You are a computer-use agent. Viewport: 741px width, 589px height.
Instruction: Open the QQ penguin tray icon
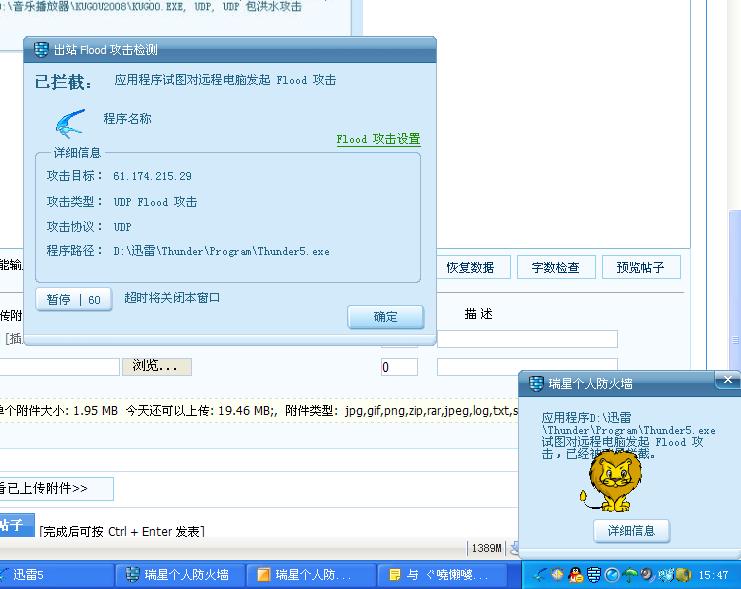pyautogui.click(x=575, y=575)
